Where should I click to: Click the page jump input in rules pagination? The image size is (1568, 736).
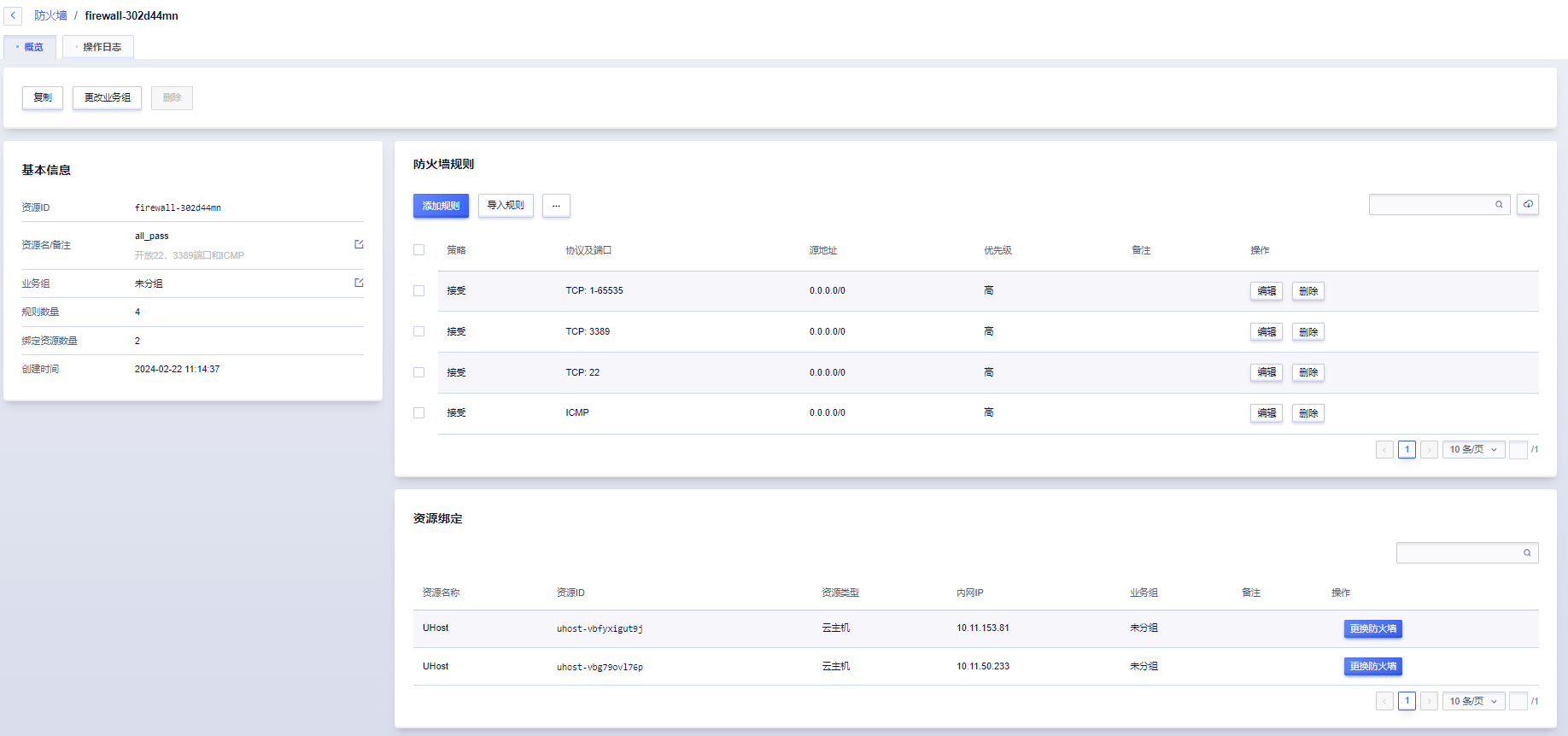tap(1518, 450)
